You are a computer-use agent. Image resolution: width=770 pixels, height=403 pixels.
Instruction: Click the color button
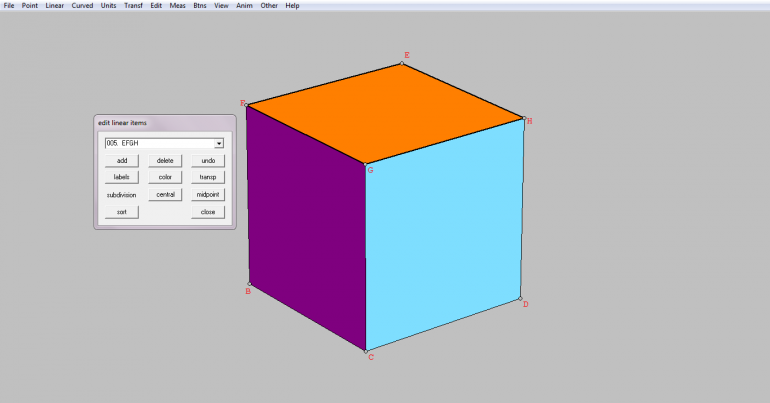pos(165,177)
